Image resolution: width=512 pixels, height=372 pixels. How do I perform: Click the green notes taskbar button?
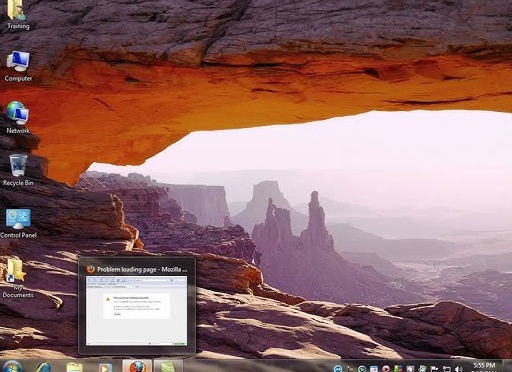point(168,366)
